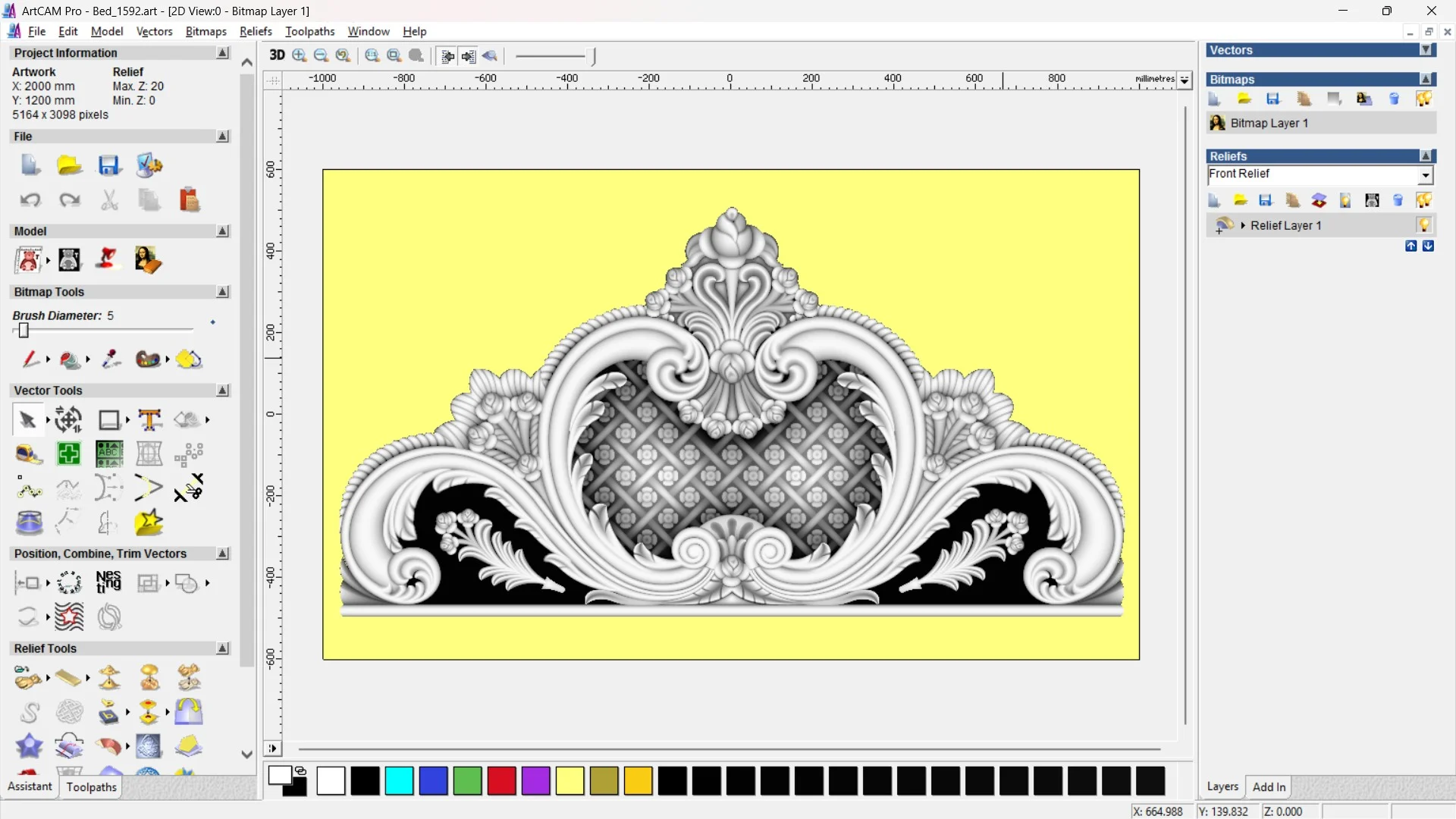Collapse the Bitmap Tools section

(x=222, y=292)
